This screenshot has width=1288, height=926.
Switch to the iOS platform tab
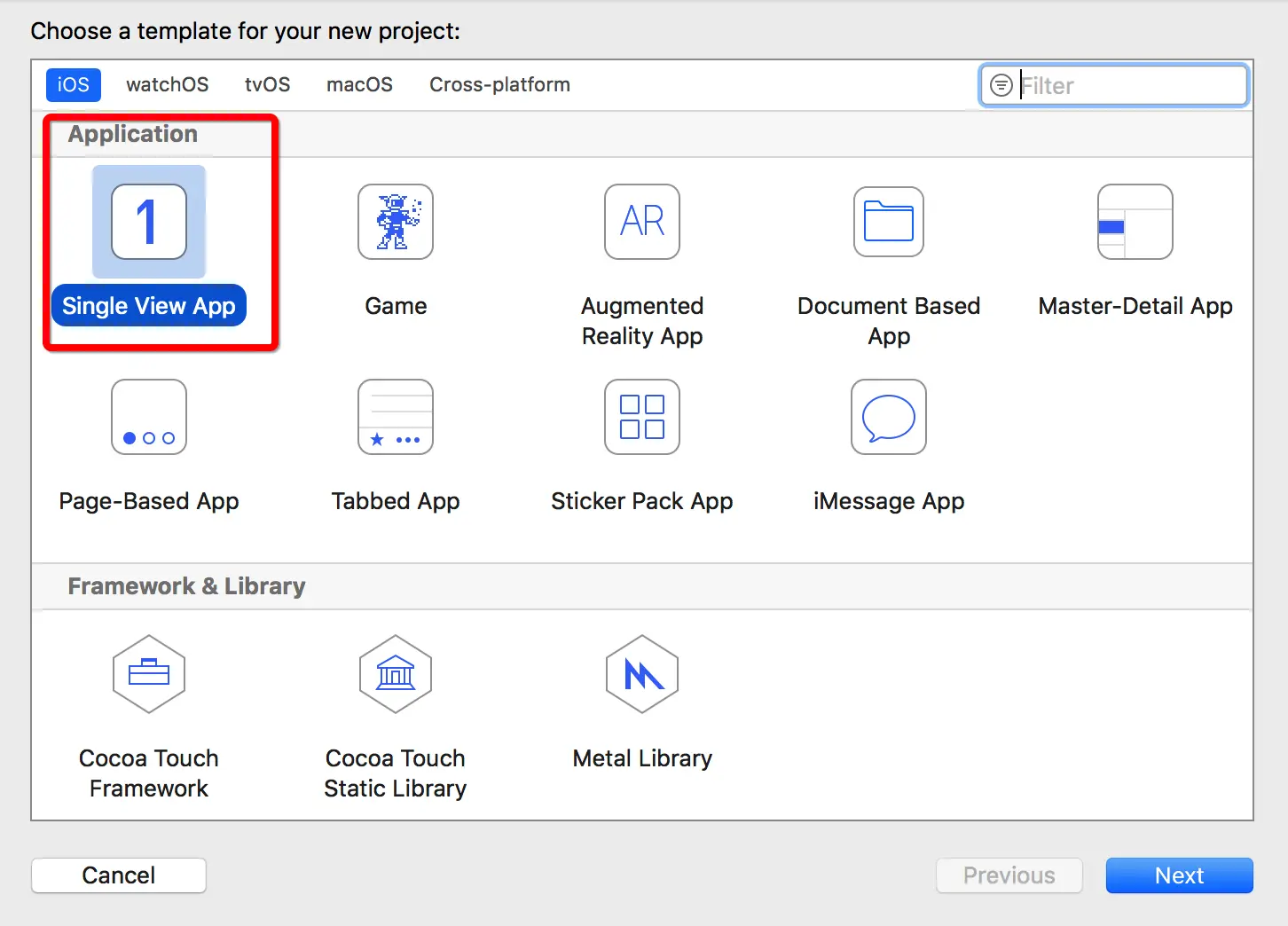74,85
